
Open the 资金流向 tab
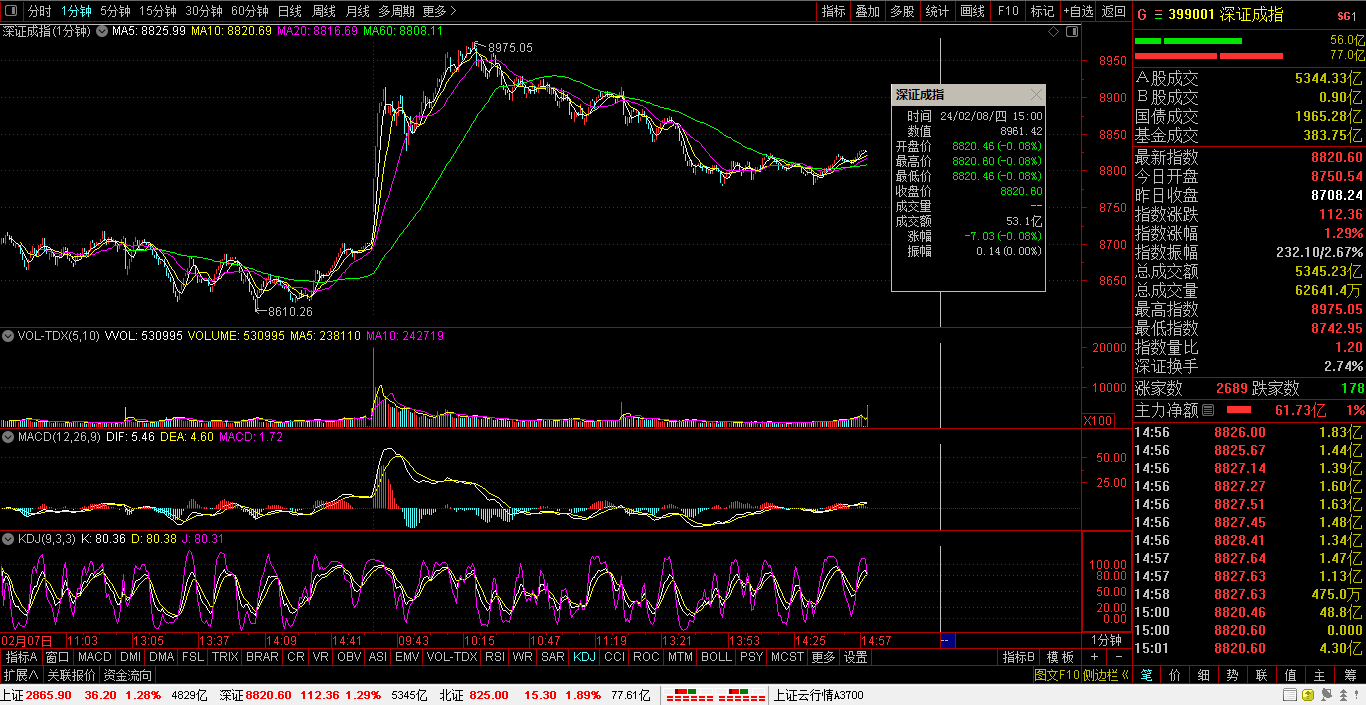pyautogui.click(x=128, y=675)
